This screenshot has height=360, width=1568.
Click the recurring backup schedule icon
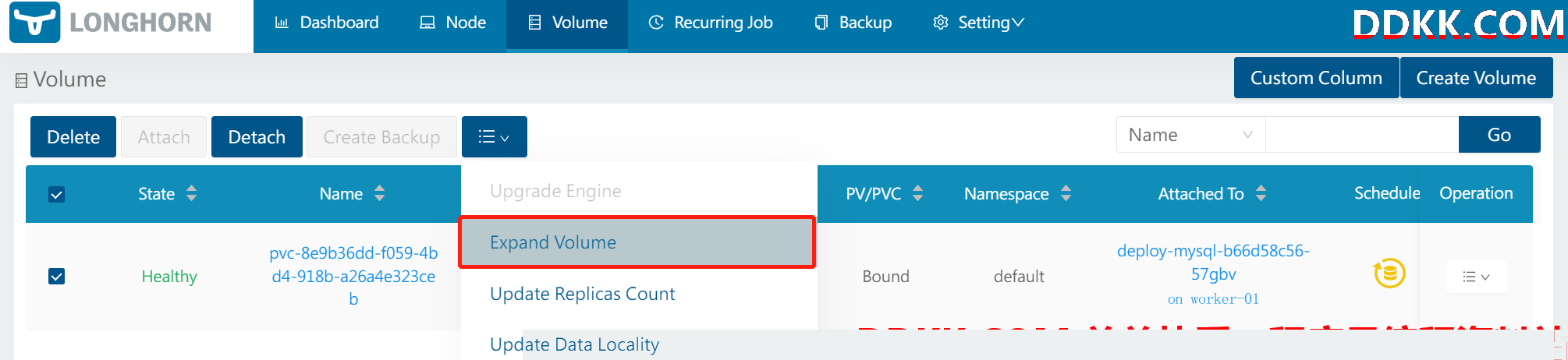[x=1389, y=273]
